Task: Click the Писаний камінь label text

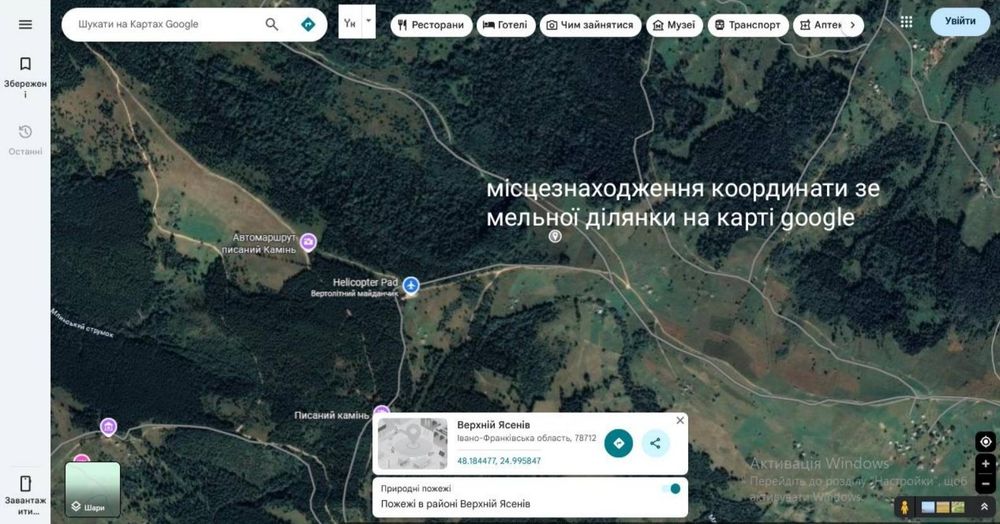Action: (x=332, y=415)
